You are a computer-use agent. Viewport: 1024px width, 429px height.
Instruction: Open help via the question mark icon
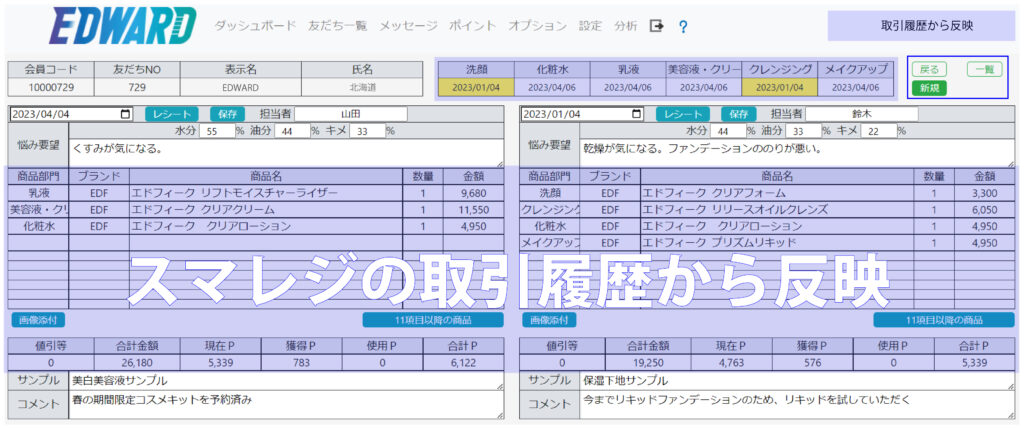pos(683,27)
